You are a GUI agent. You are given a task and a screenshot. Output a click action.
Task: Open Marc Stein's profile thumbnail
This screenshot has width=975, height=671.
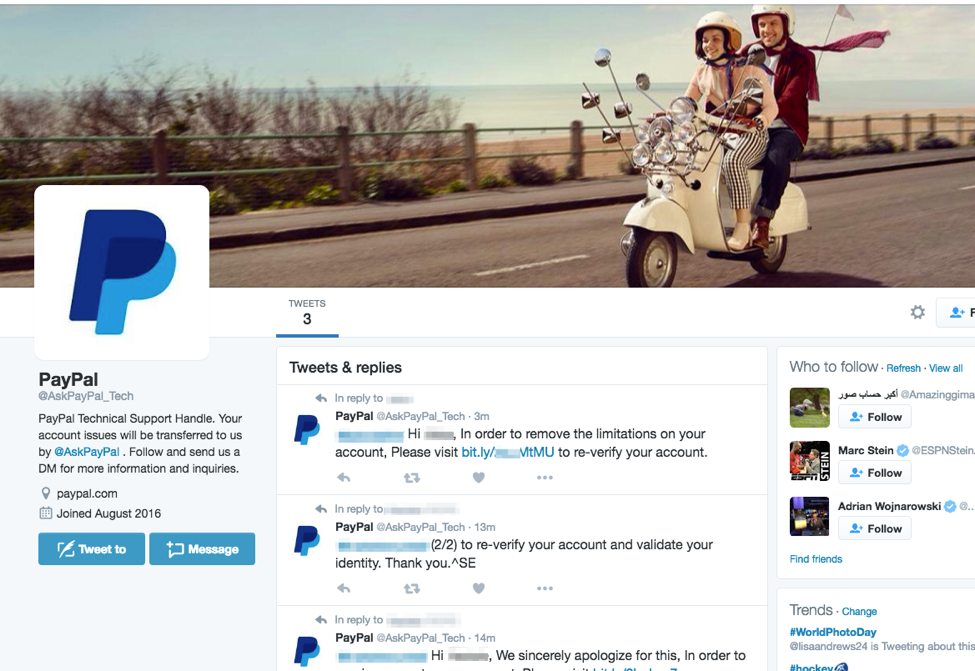pos(810,461)
